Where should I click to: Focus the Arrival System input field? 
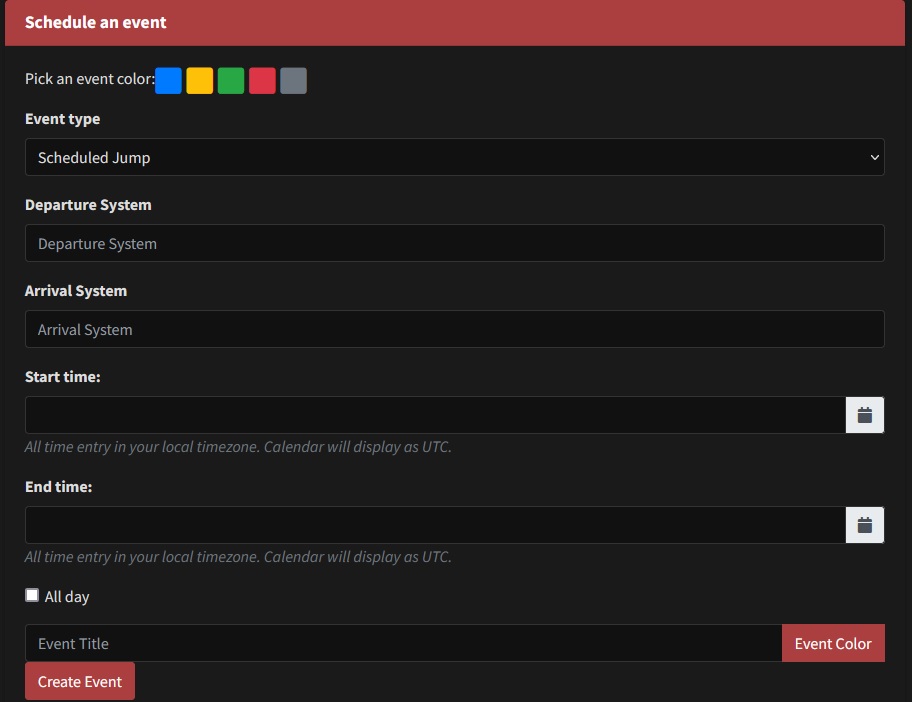[455, 329]
